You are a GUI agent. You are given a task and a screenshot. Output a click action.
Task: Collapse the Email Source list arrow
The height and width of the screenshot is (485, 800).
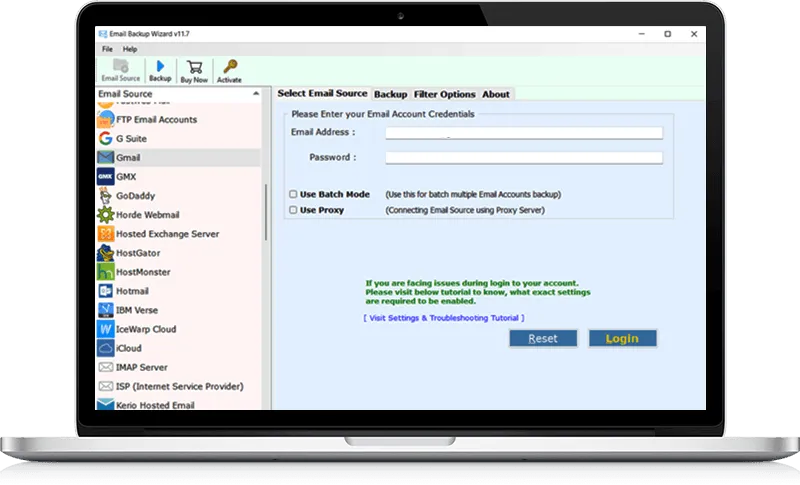click(x=256, y=94)
